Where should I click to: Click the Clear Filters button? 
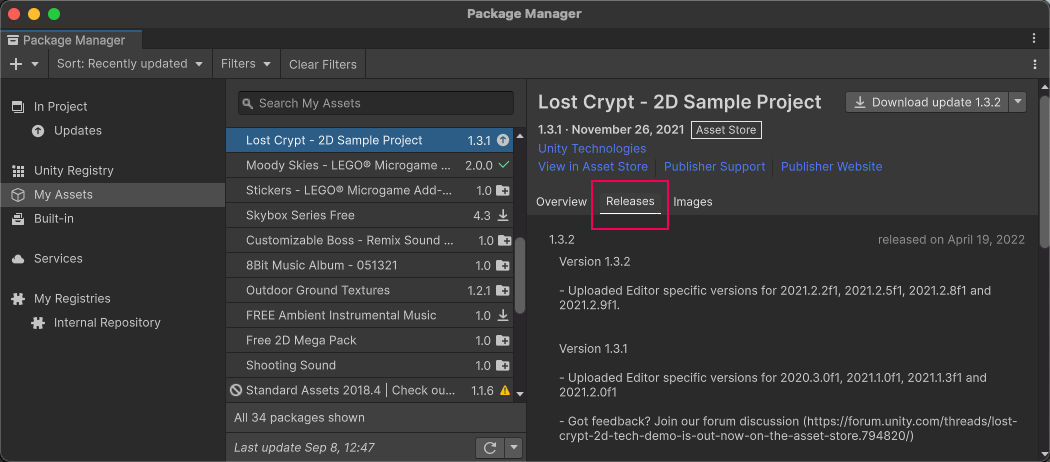[322, 64]
